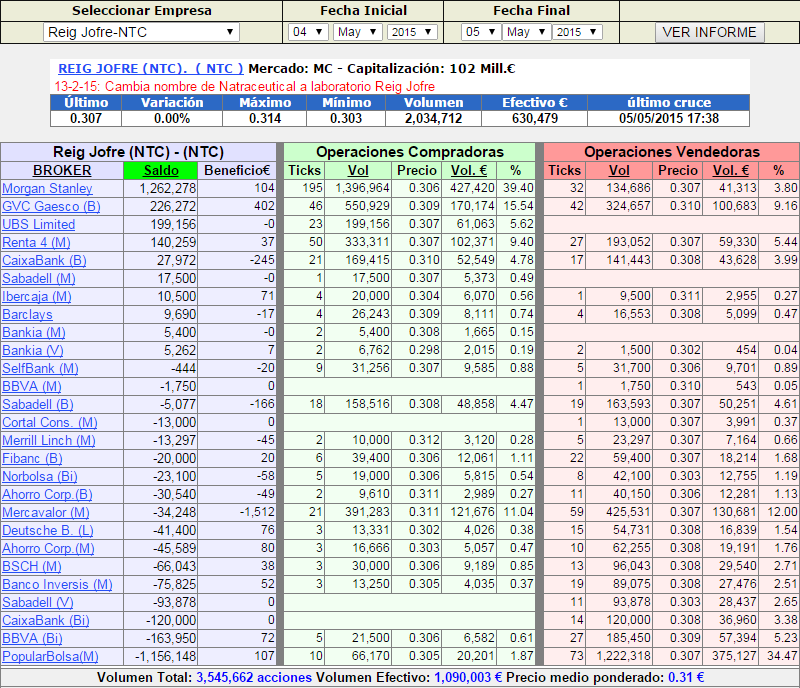This screenshot has height=688, width=800.
Task: Open the Cortal Cons. (M) broker link
Action: coord(49,423)
